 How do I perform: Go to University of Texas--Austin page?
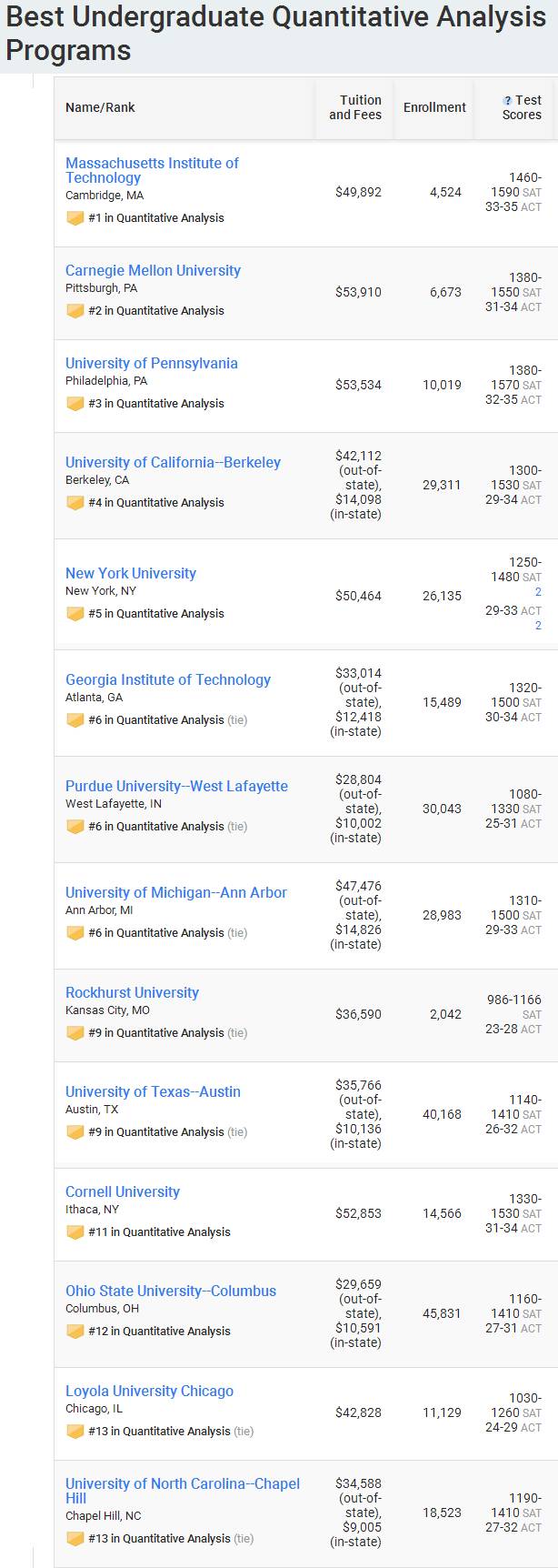pos(153,1091)
